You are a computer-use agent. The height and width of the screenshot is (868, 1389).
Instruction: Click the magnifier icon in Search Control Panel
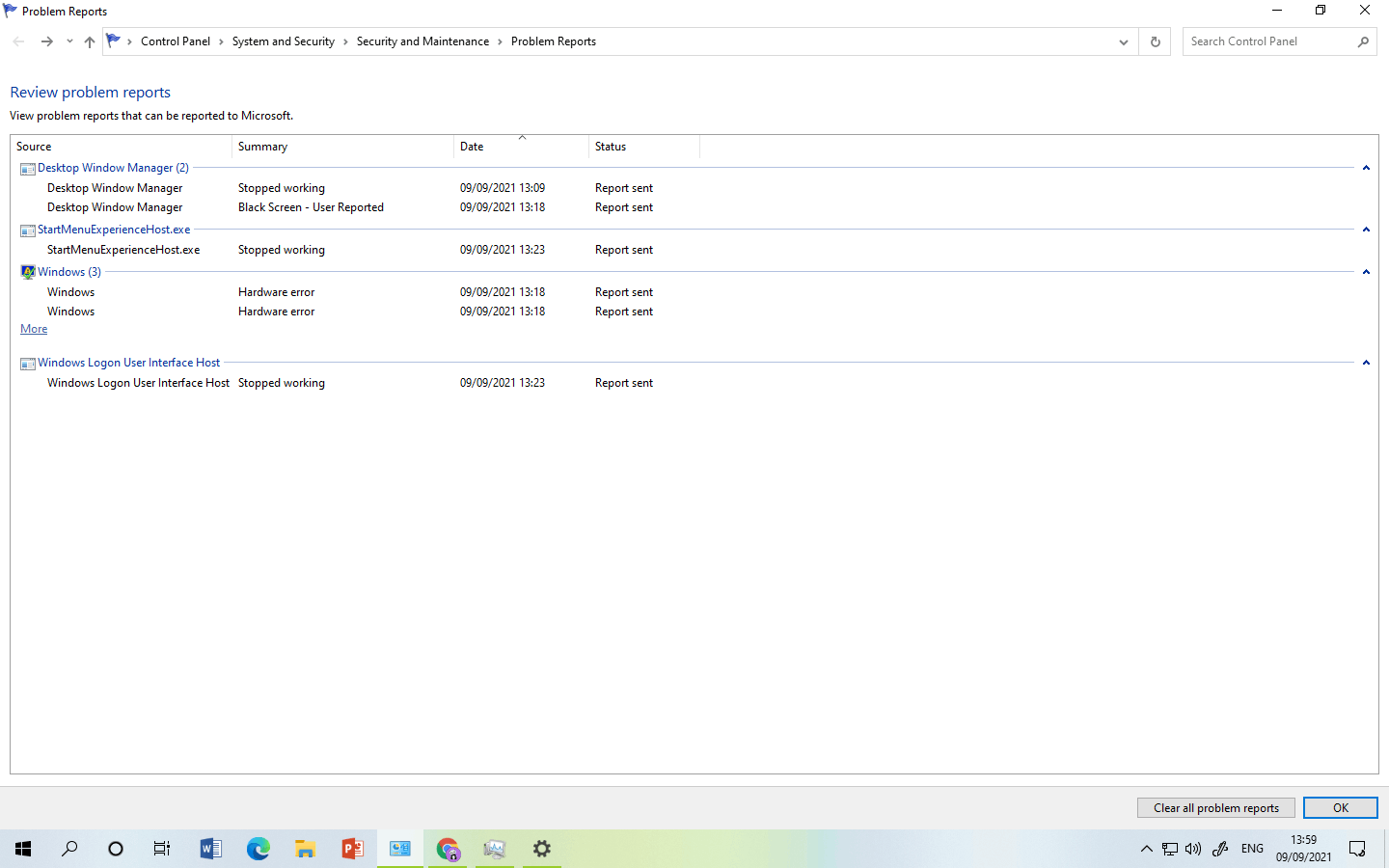tap(1363, 41)
